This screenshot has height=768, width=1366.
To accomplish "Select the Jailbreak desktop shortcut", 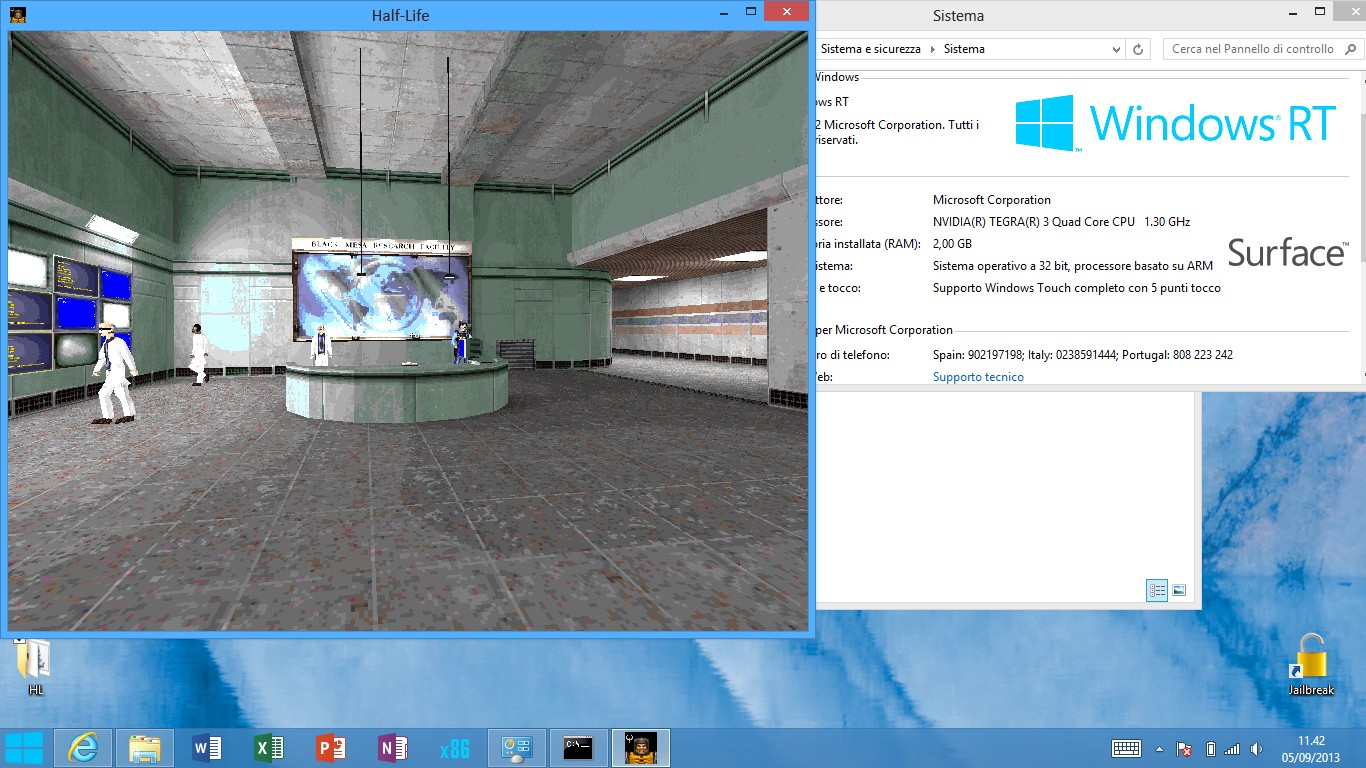I will point(1311,665).
